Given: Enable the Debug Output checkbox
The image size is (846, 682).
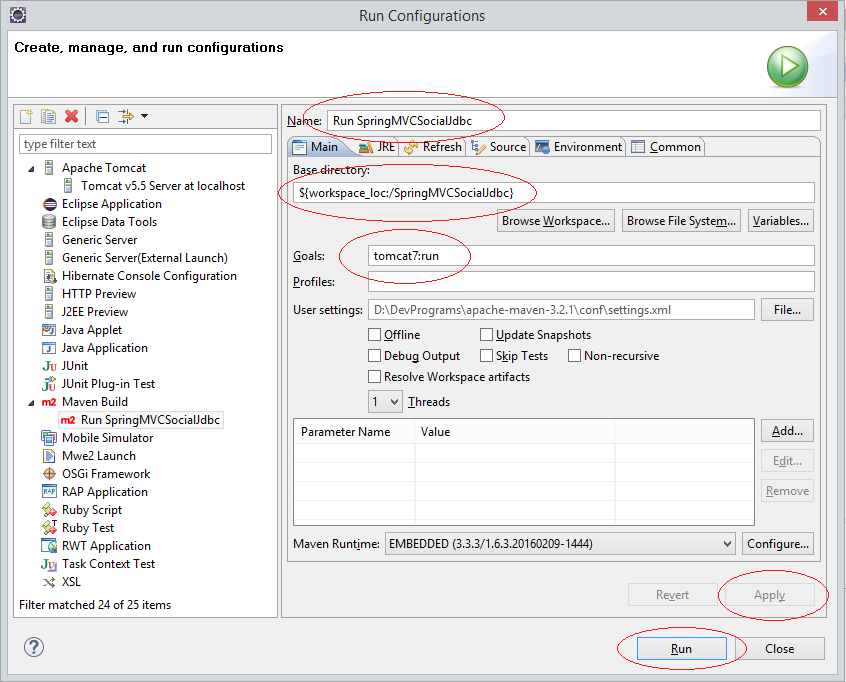Looking at the screenshot, I should point(374,356).
